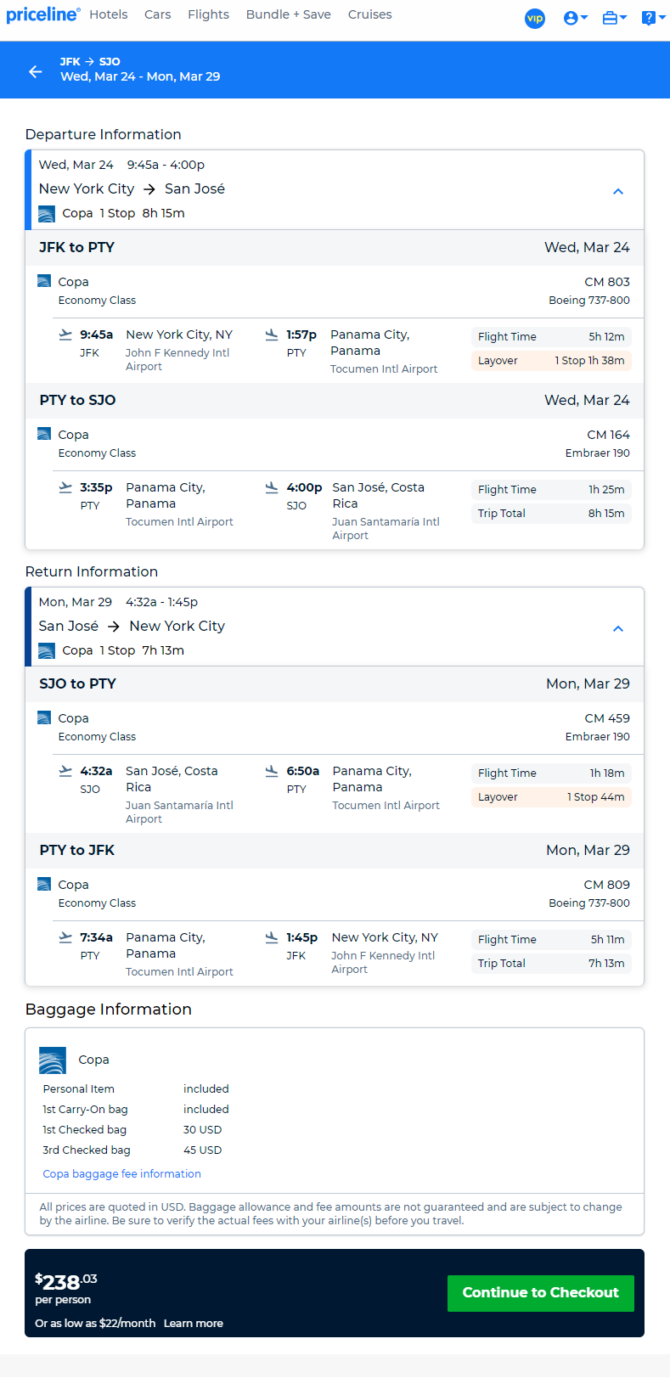Open the Flights navigation item
The height and width of the screenshot is (1378, 670).
[x=208, y=15]
